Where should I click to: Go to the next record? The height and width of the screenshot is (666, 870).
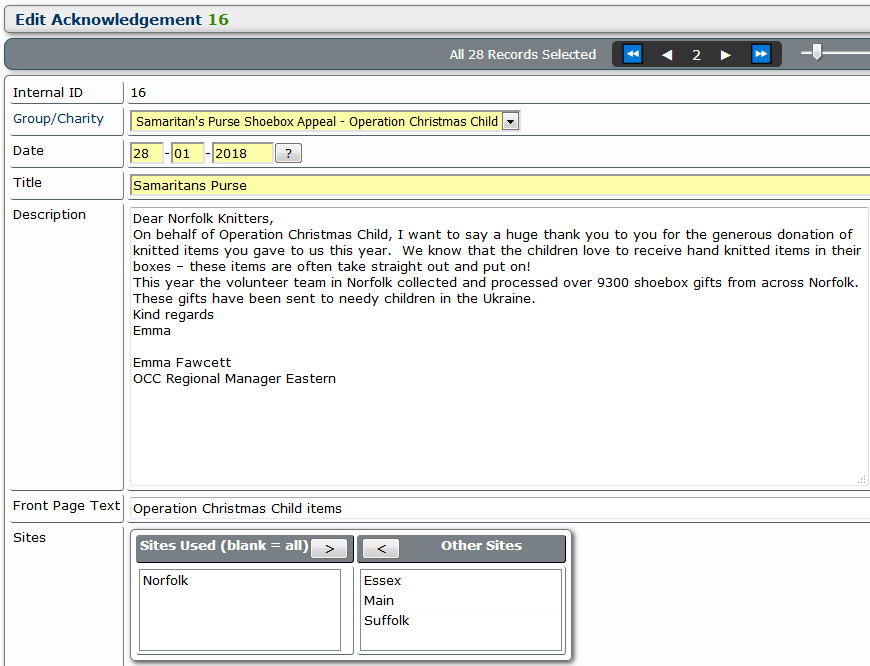[725, 55]
